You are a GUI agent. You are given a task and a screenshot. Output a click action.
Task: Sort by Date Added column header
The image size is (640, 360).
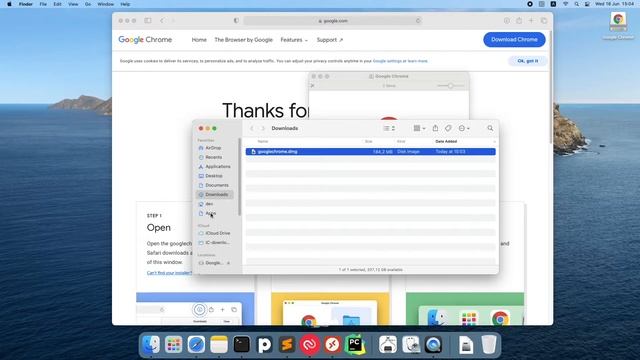click(x=446, y=141)
